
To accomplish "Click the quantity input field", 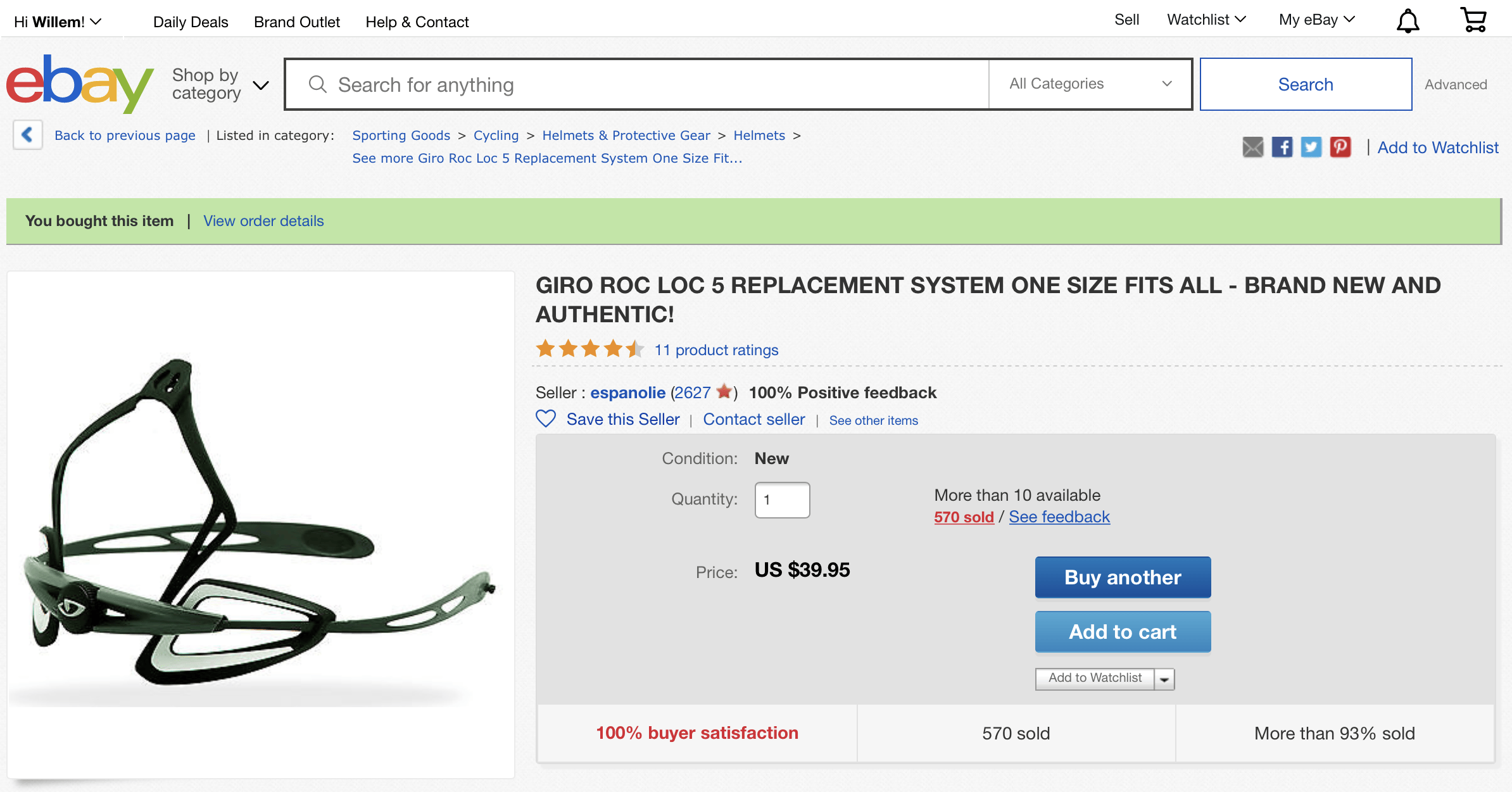I will click(782, 500).
